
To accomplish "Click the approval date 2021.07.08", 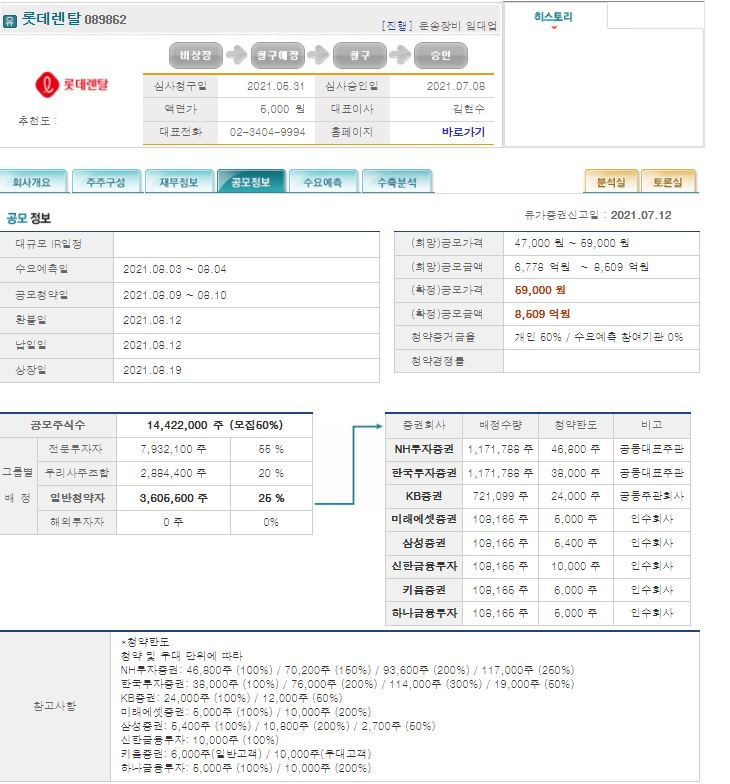I will [456, 86].
